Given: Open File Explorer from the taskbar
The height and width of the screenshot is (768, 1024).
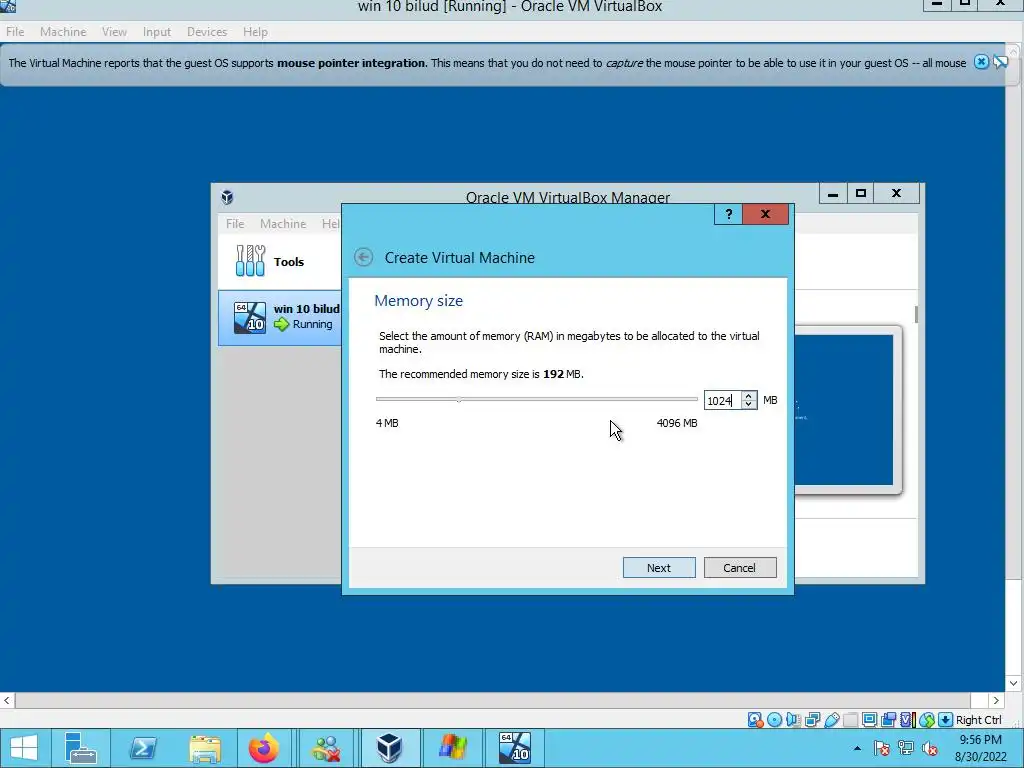Looking at the screenshot, I should (205, 748).
